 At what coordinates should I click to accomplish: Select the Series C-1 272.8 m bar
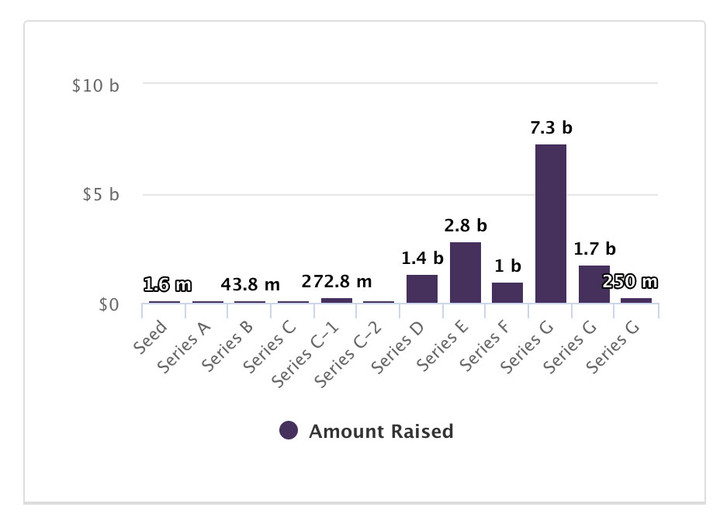point(337,300)
